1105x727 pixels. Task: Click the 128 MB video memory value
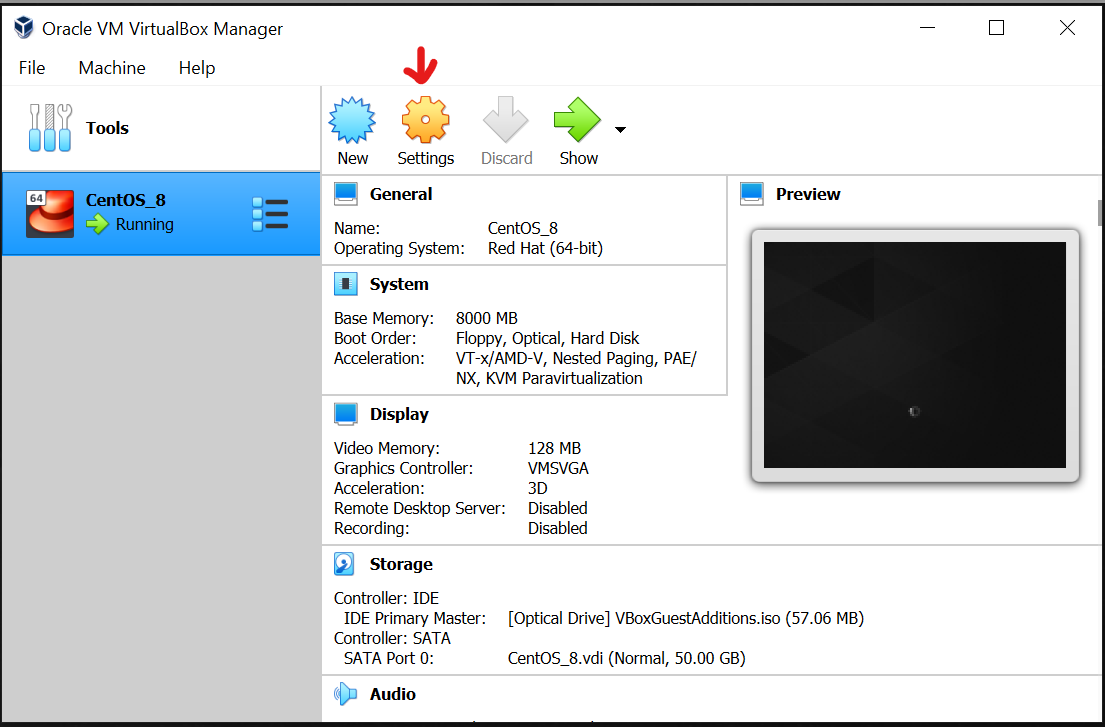[554, 449]
